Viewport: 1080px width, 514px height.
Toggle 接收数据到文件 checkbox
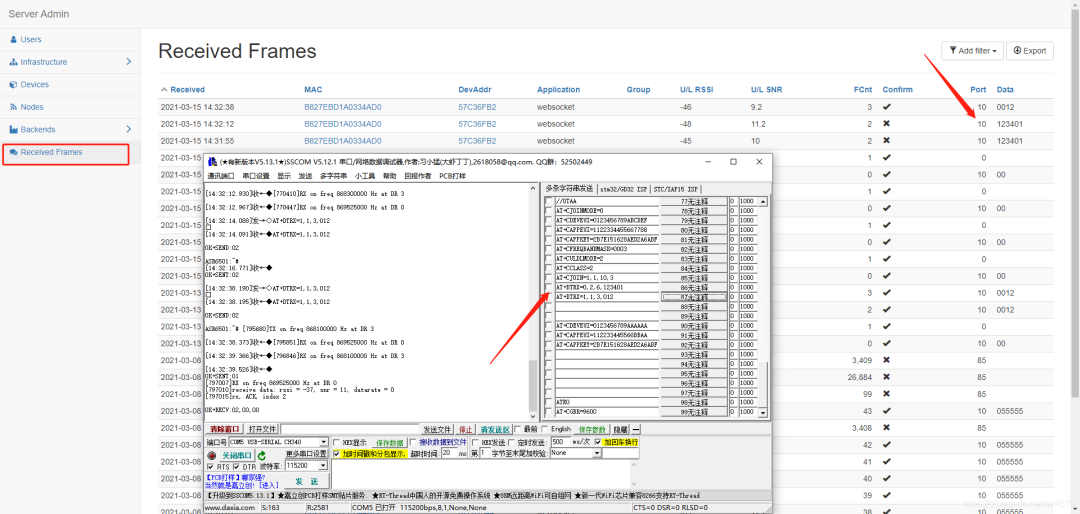[413, 442]
